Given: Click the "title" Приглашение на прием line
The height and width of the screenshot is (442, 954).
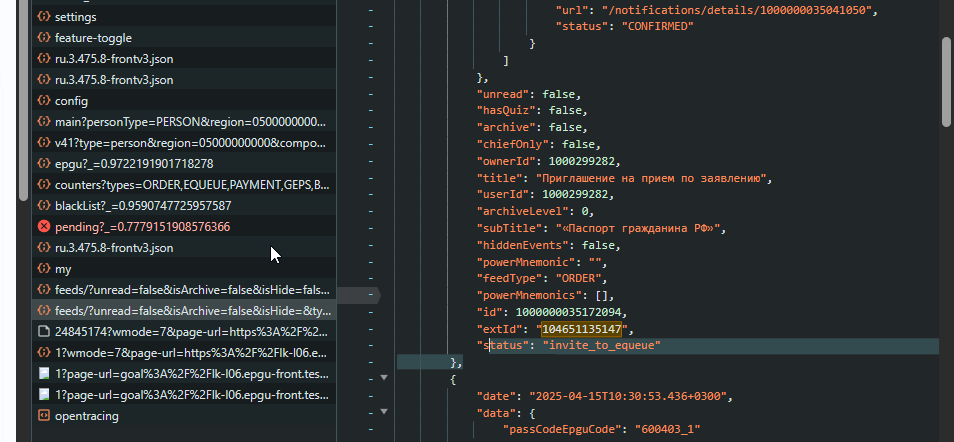Looking at the screenshot, I should (x=624, y=178).
